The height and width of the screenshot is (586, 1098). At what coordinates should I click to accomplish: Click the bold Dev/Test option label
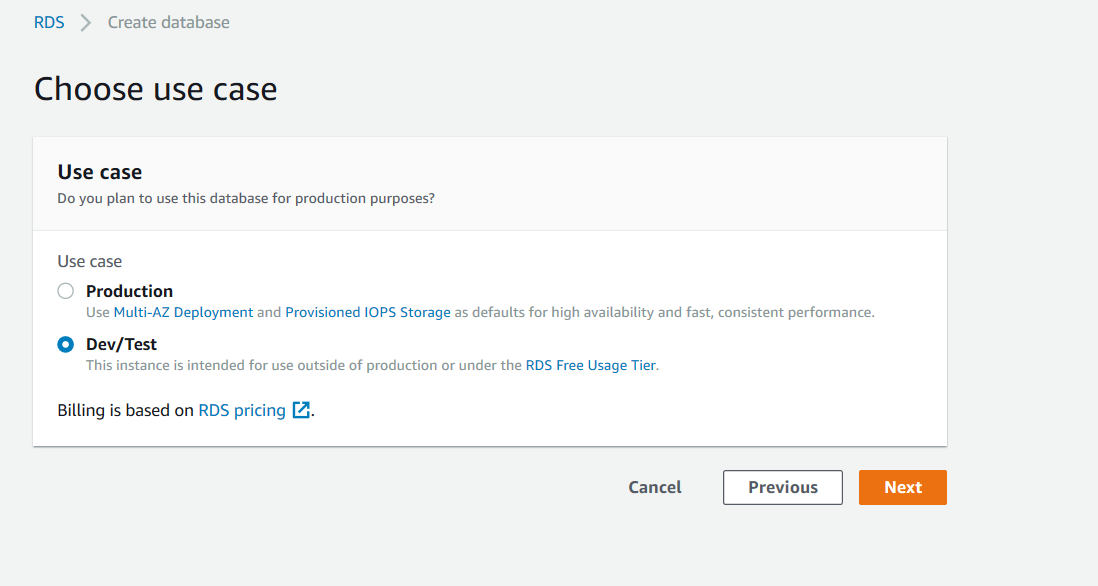click(121, 344)
